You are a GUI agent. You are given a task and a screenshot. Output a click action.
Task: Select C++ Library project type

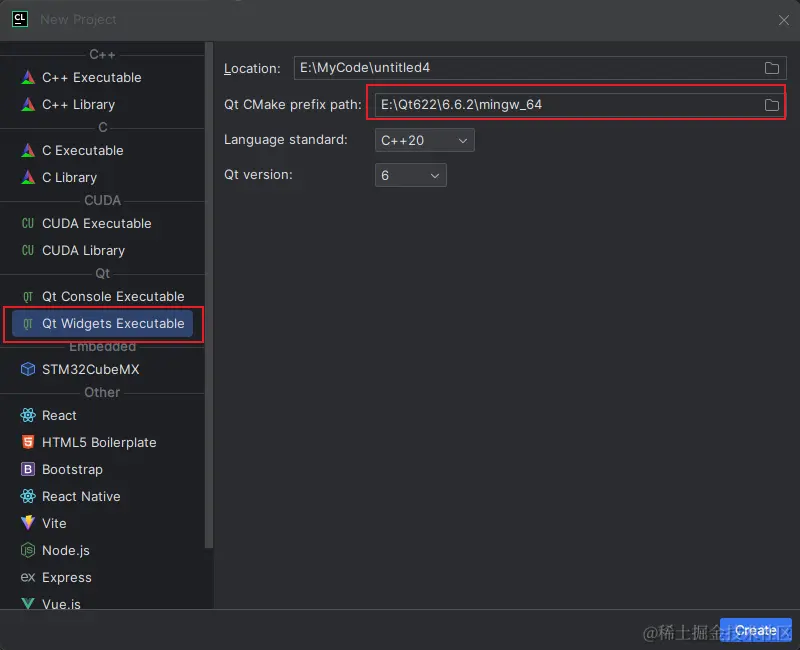point(103,105)
